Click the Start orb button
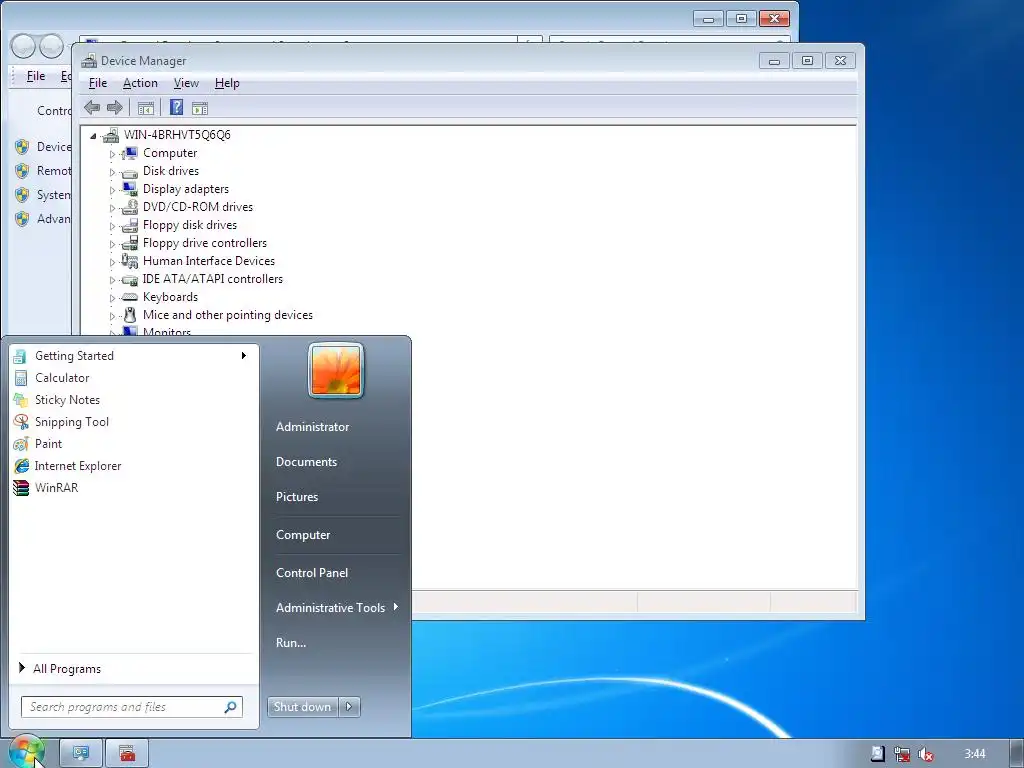This screenshot has height=768, width=1024. pos(26,753)
